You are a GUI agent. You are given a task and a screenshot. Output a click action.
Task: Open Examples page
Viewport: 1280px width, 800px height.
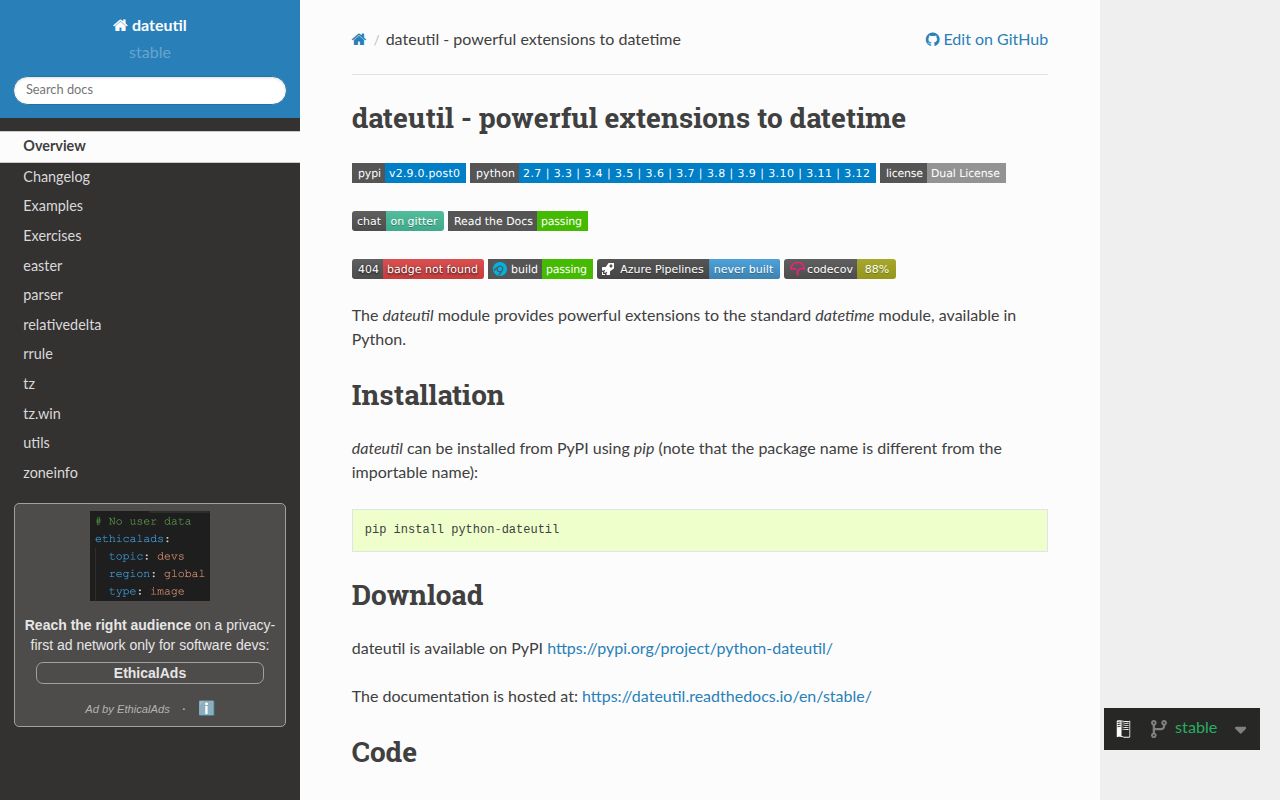tap(150, 206)
